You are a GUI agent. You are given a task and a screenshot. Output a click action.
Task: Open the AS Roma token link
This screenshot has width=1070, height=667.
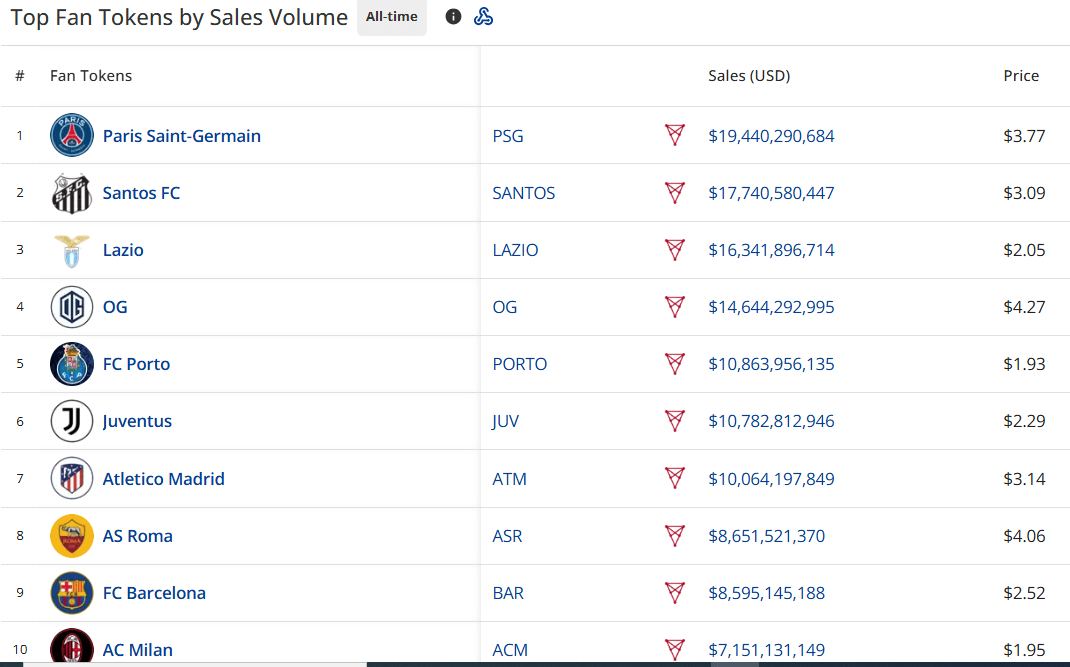137,536
